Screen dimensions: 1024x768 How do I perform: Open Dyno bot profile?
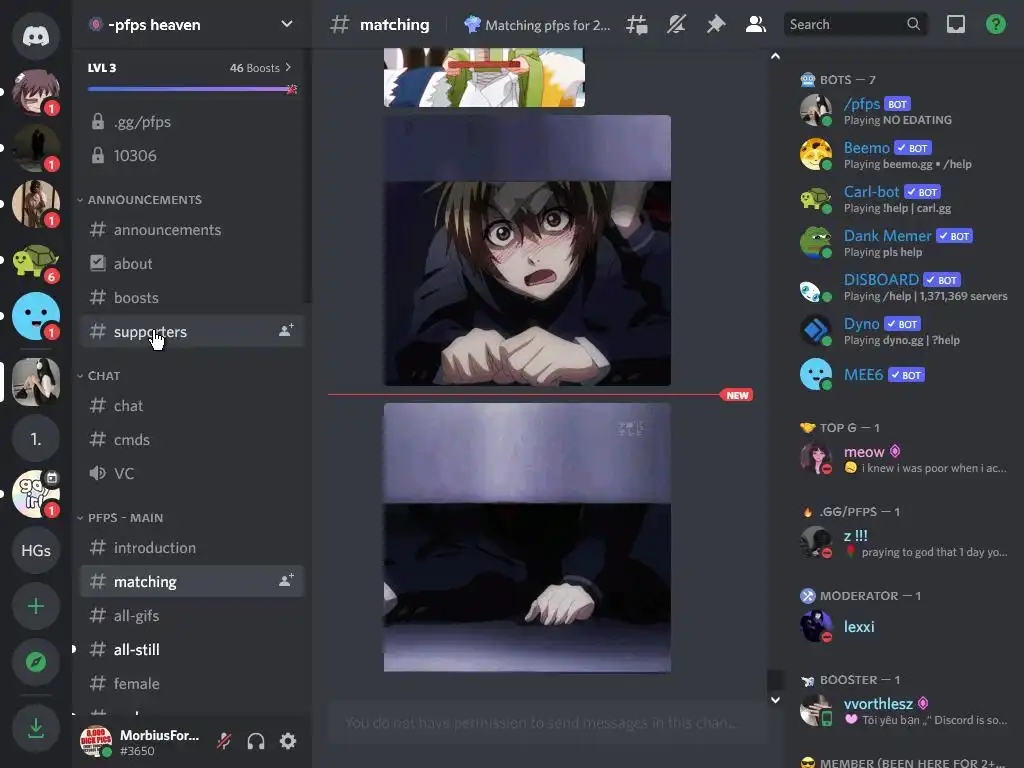click(905, 331)
